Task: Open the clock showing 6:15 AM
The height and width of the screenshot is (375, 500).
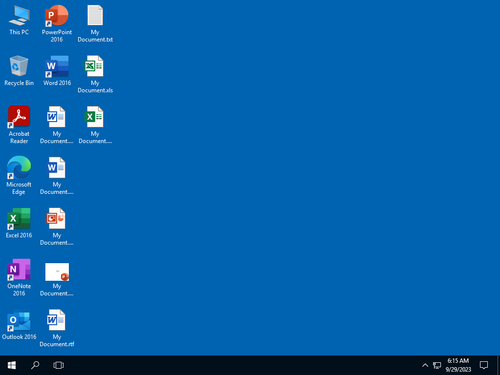Action: pos(458,365)
